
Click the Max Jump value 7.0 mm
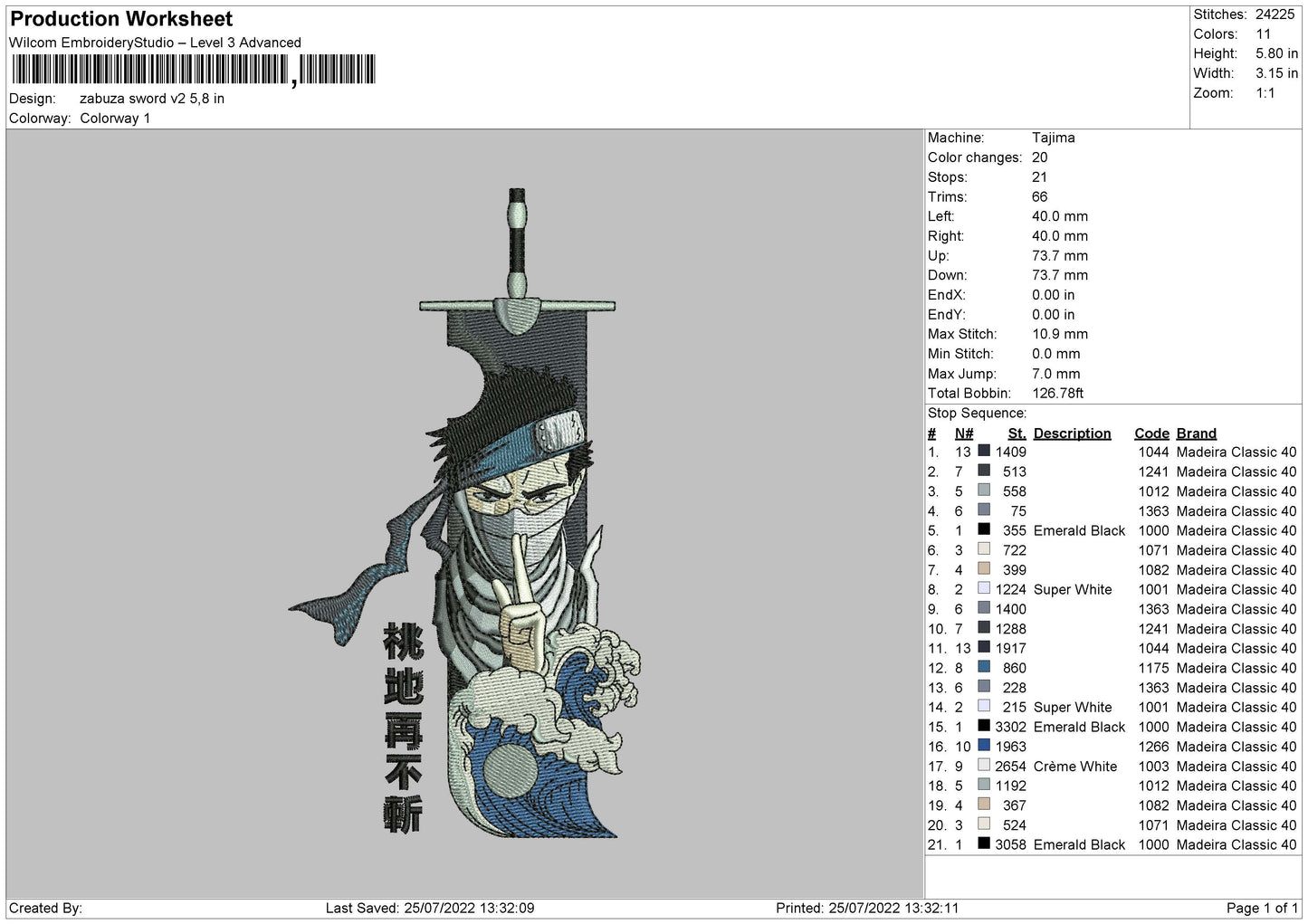[1056, 374]
